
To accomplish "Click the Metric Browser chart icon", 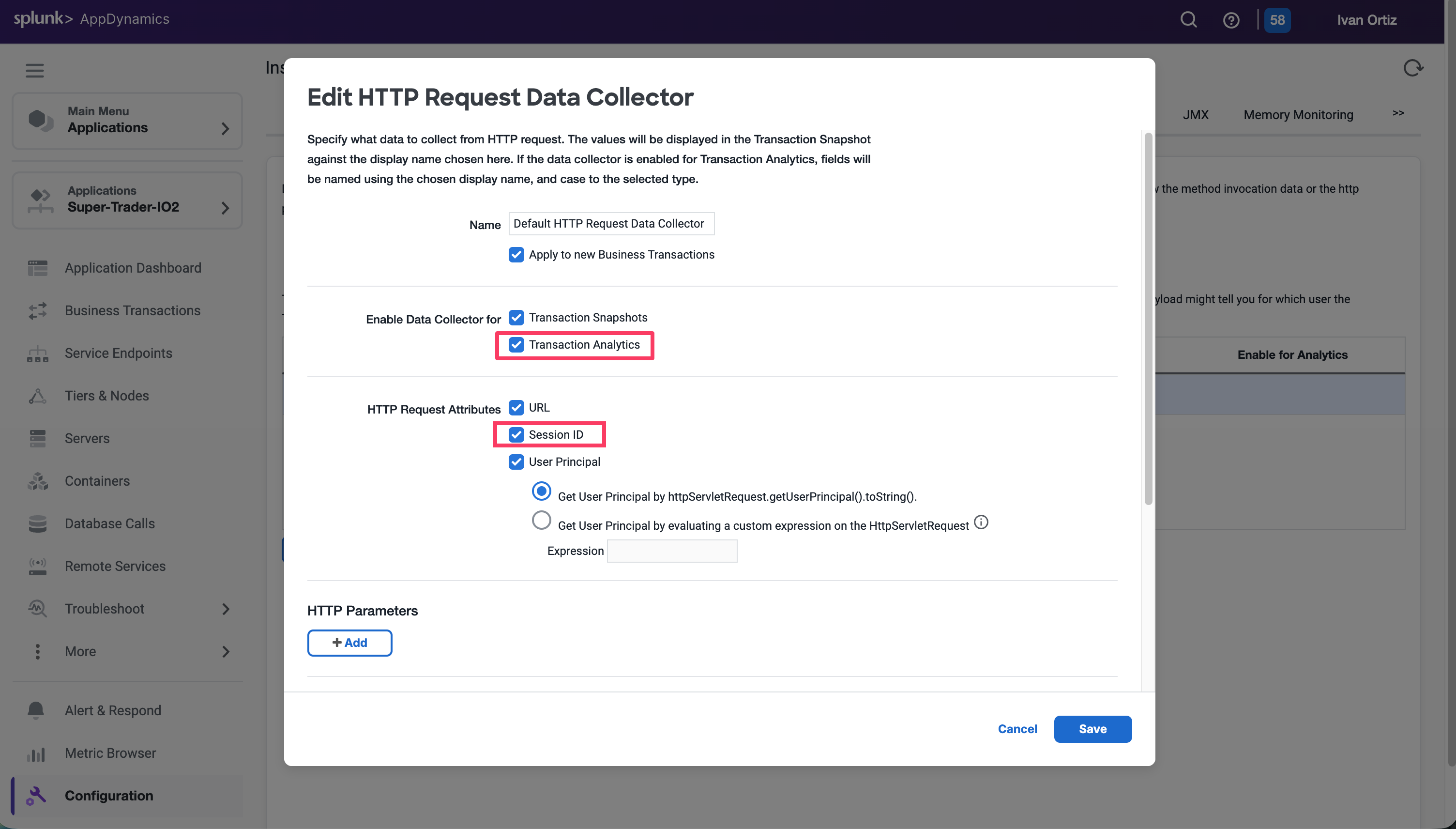I will (36, 753).
